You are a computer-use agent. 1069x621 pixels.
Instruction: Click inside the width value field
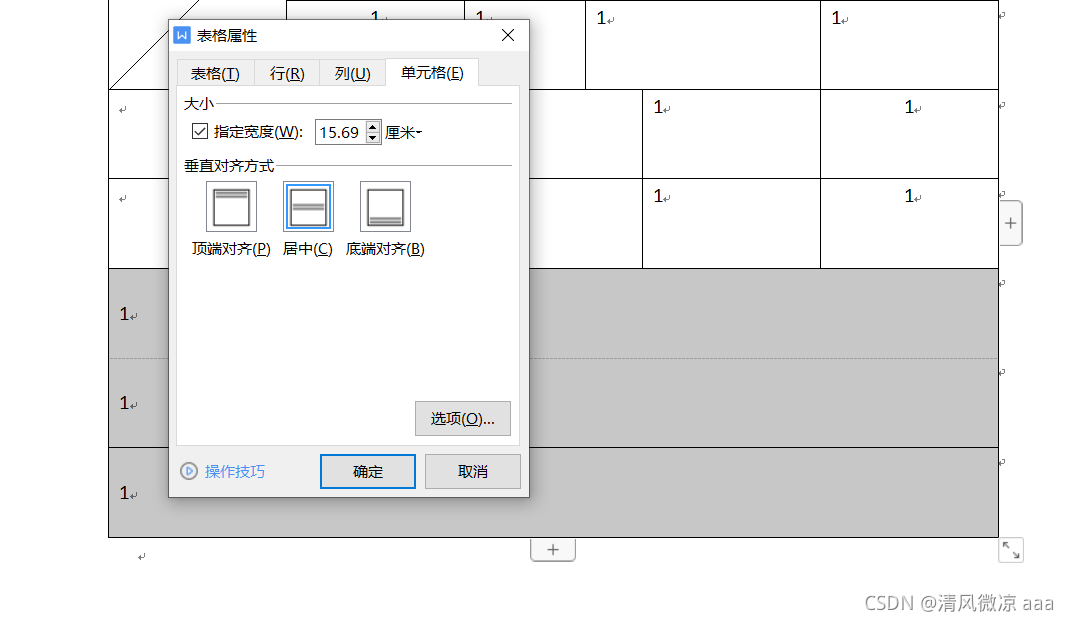click(x=340, y=131)
